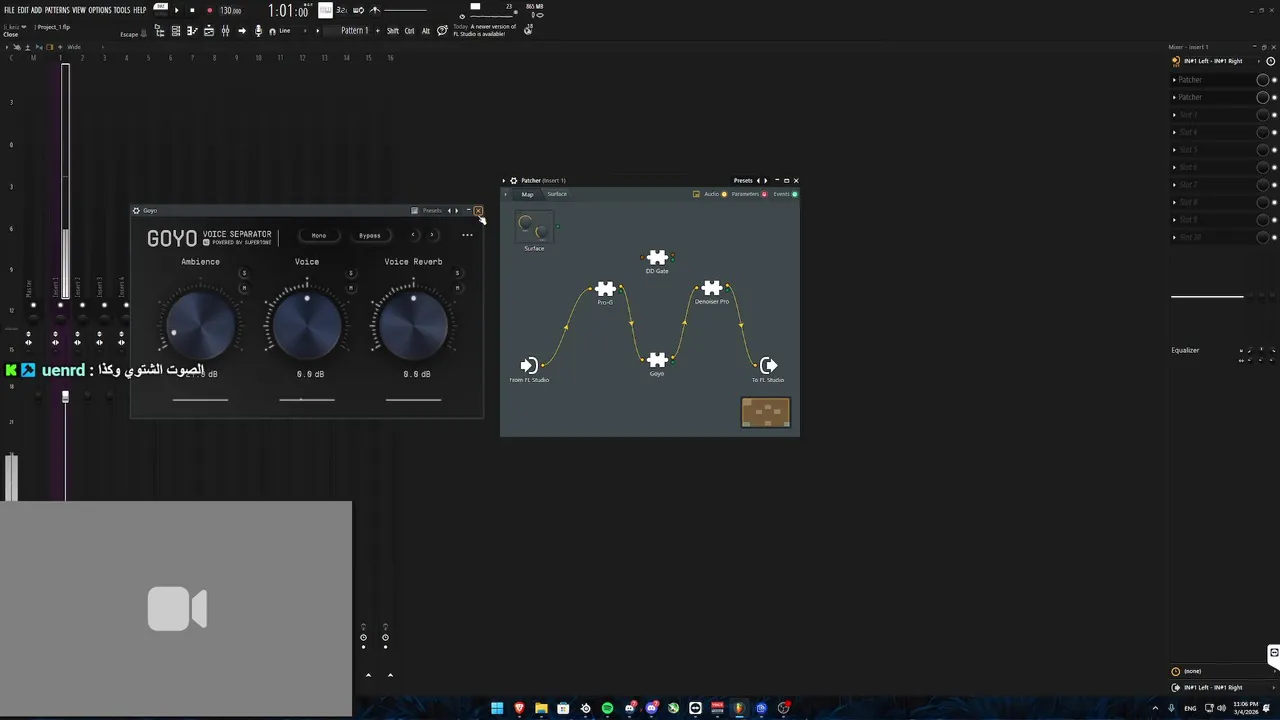Open the mixer view icon
This screenshot has width=1280, height=720.
[x=225, y=31]
